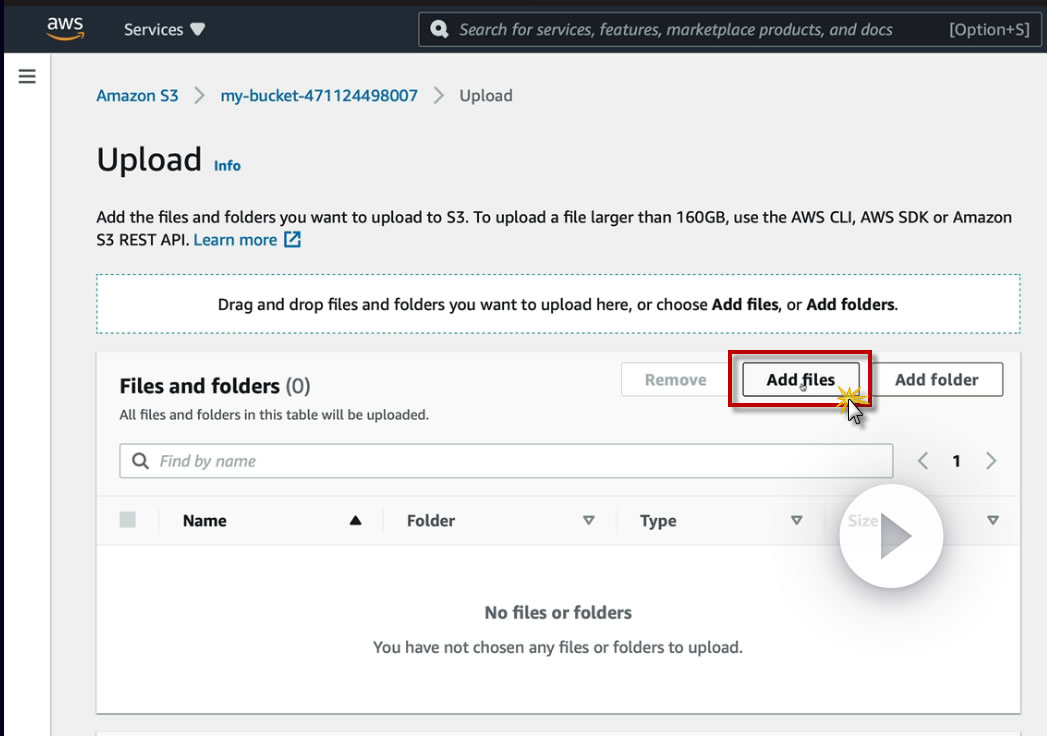
Task: Open my-bucket-471124498007 breadcrumb link
Action: click(319, 96)
